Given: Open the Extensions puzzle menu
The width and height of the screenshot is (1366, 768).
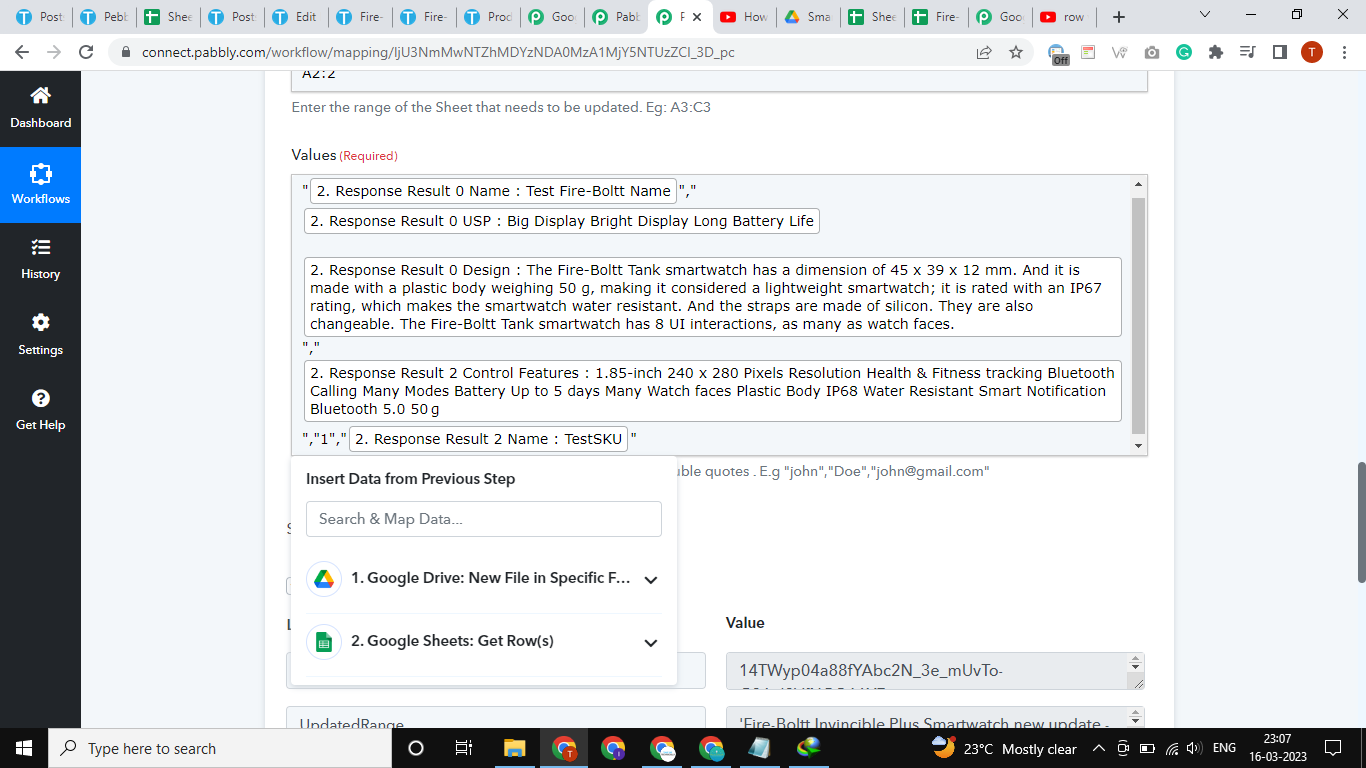Looking at the screenshot, I should pos(1216,52).
